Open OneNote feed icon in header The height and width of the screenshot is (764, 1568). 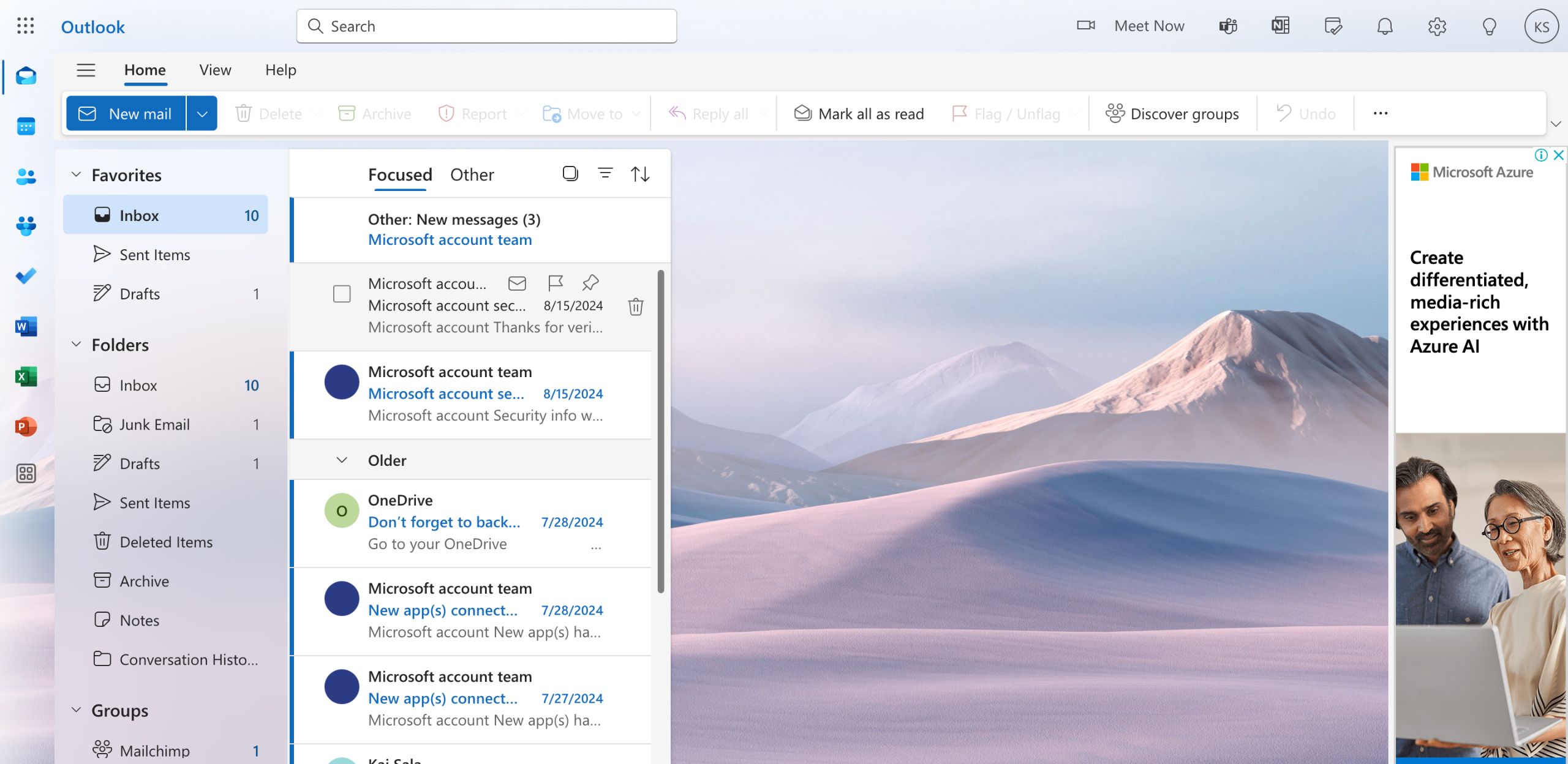point(1280,26)
